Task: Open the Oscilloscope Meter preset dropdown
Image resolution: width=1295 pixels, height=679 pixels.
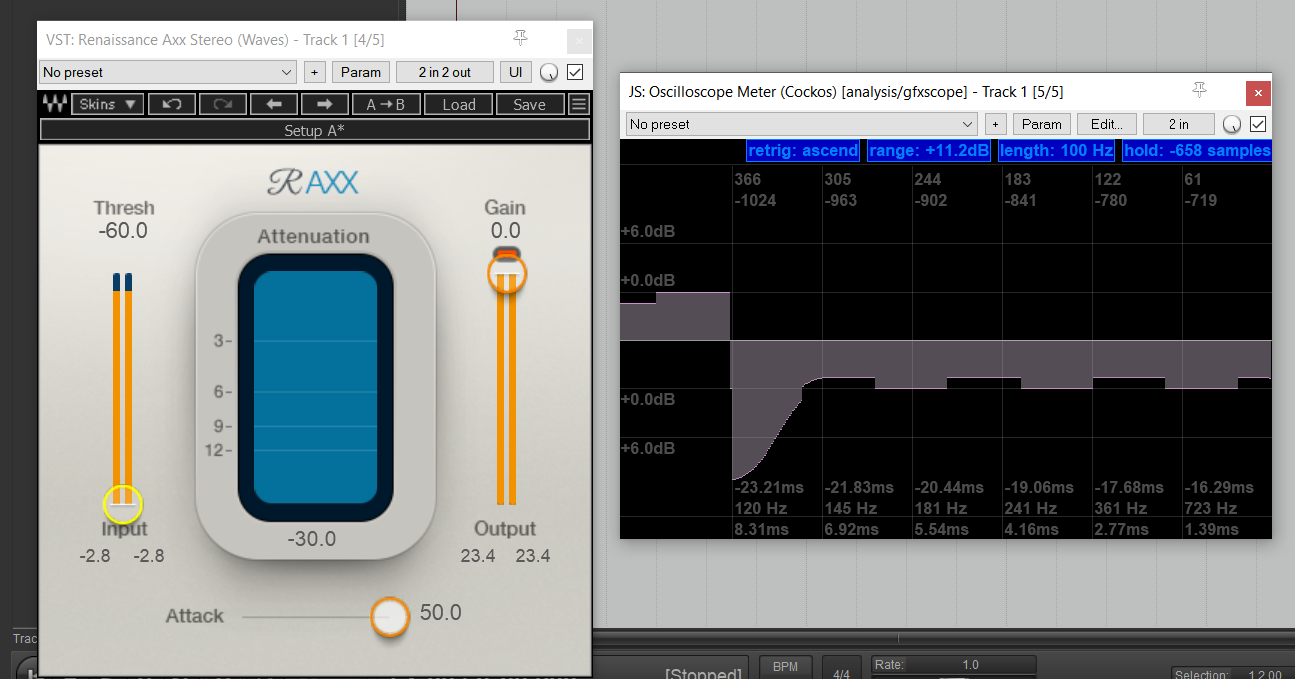Action: (x=802, y=124)
